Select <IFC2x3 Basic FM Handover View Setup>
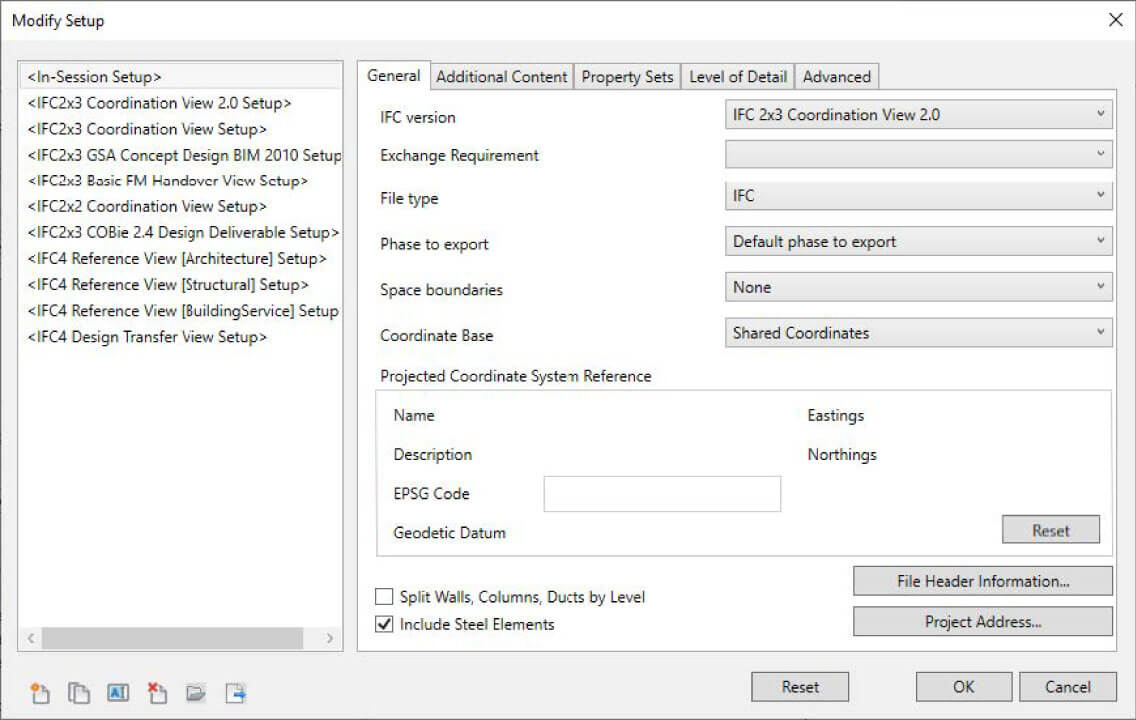This screenshot has width=1136, height=720. click(x=180, y=180)
